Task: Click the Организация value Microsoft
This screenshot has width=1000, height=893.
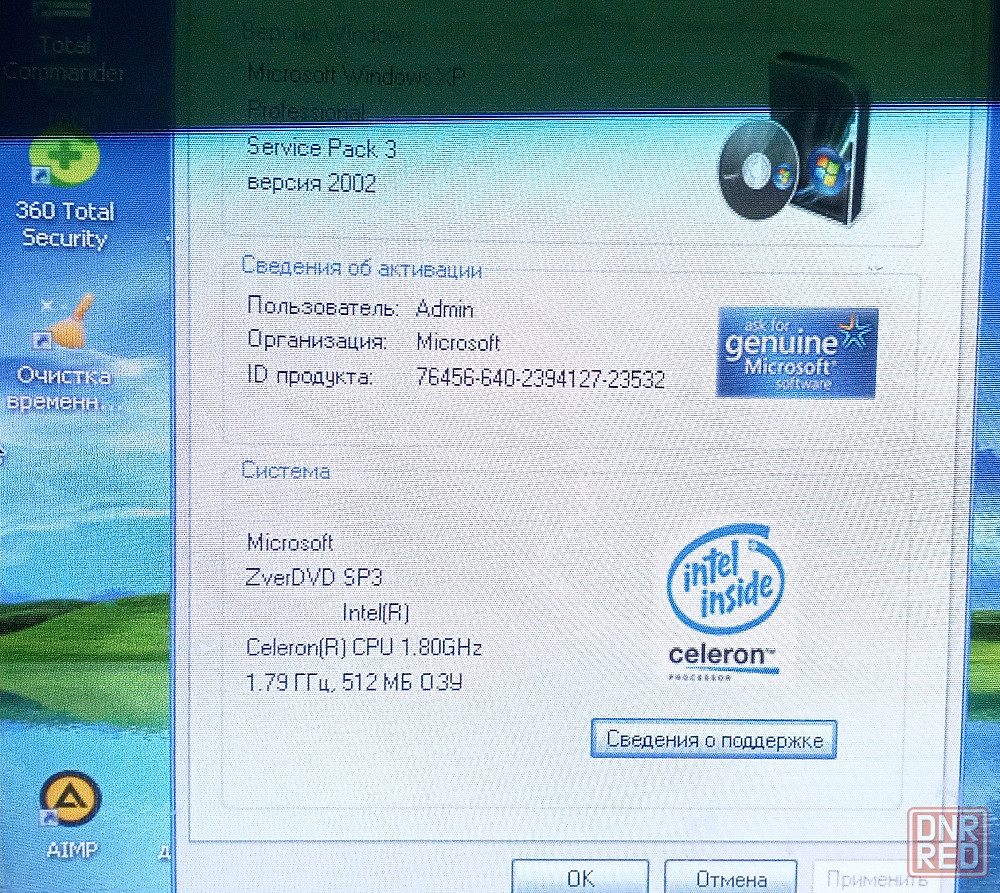Action: 458,343
